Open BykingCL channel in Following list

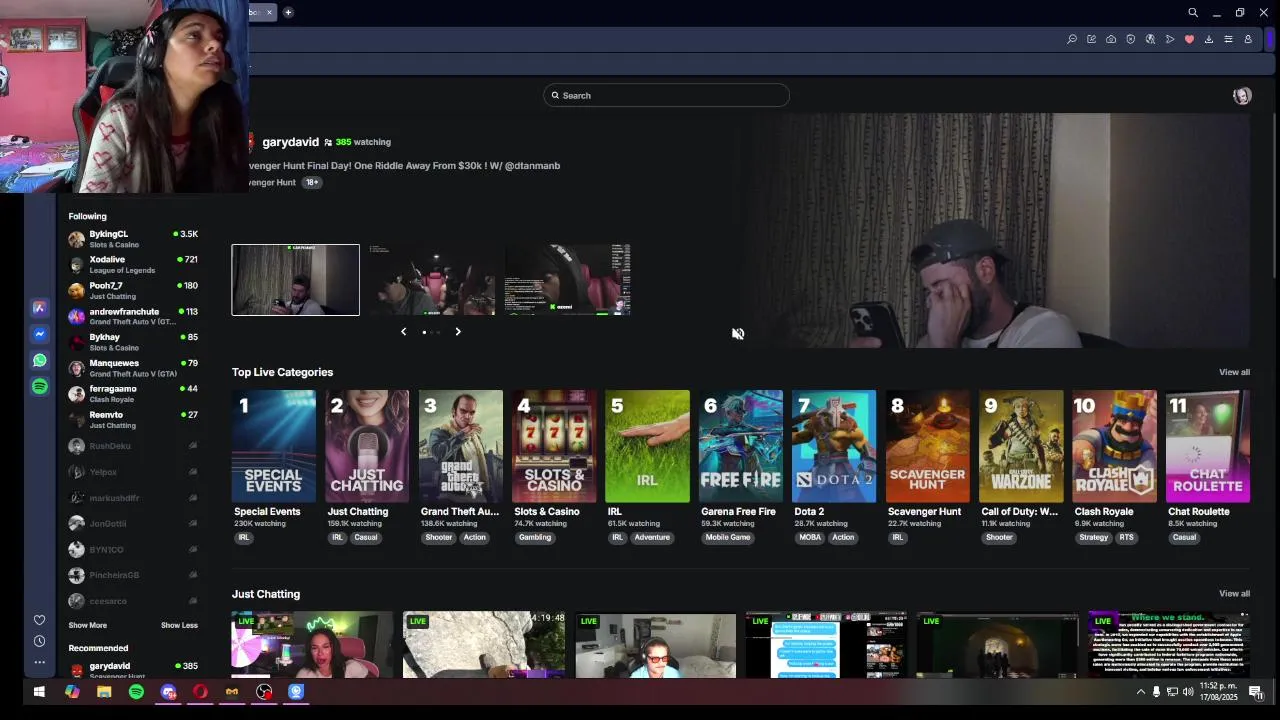coord(133,239)
